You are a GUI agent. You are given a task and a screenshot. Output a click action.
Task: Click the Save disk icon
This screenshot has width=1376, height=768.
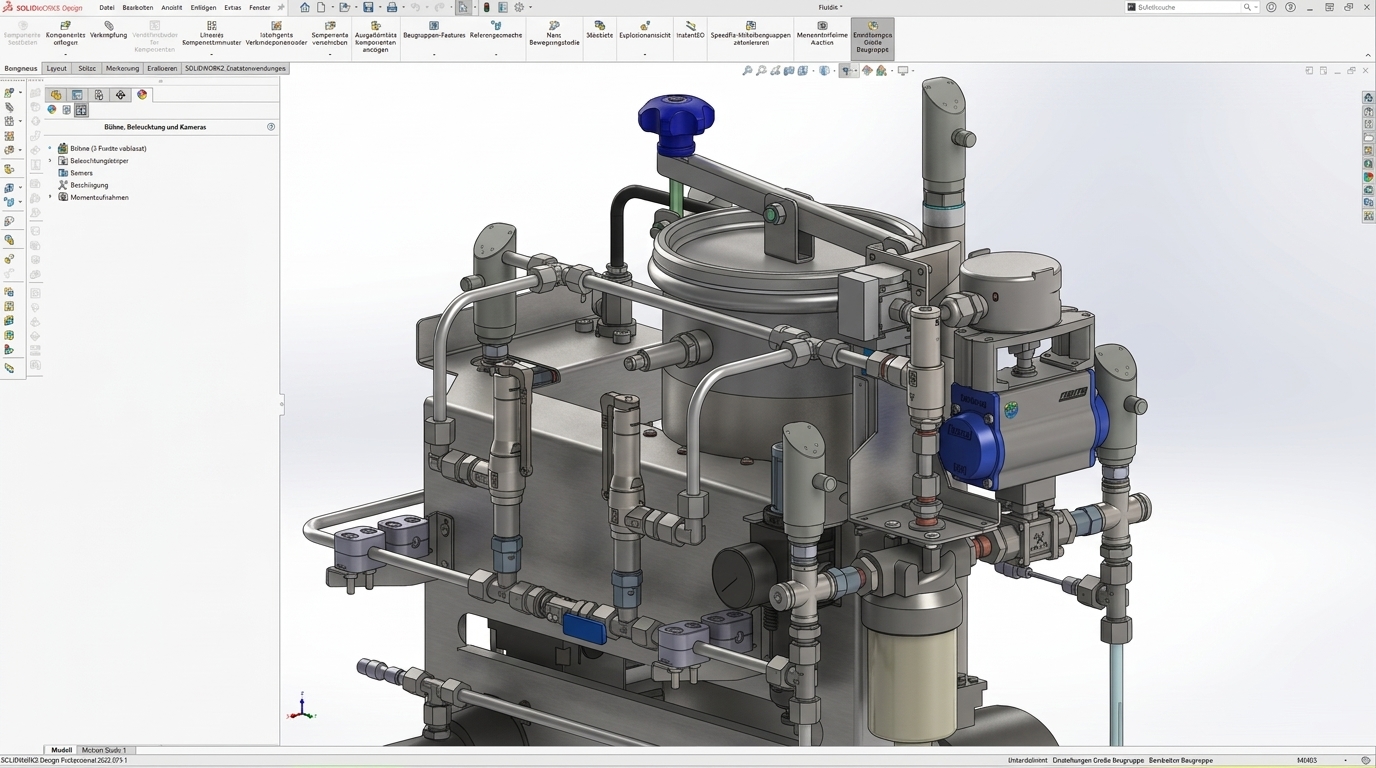click(x=368, y=7)
